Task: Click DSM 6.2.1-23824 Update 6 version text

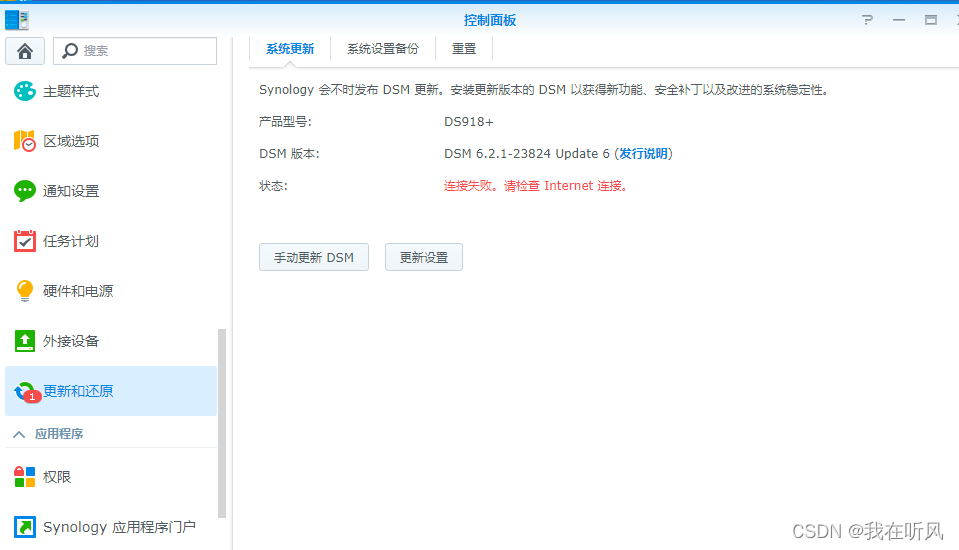Action: click(527, 154)
